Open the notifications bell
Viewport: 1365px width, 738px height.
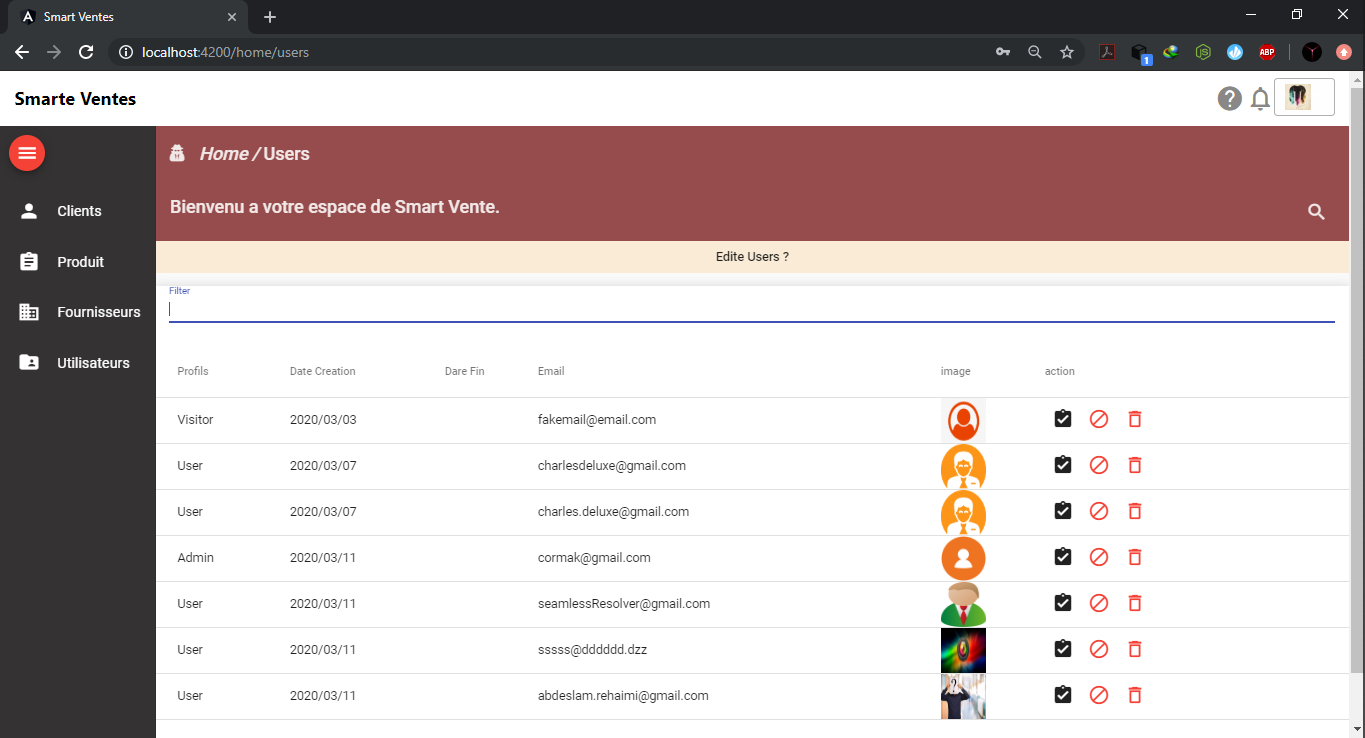coord(1260,98)
